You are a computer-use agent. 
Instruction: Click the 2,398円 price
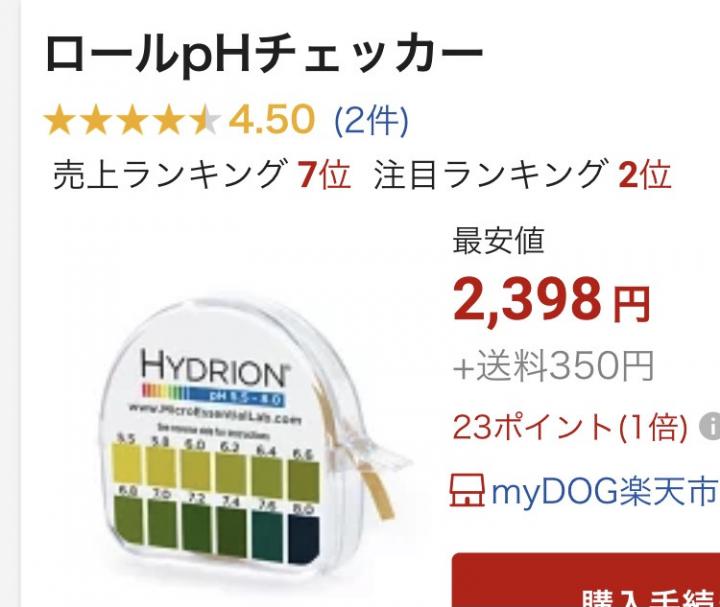551,301
